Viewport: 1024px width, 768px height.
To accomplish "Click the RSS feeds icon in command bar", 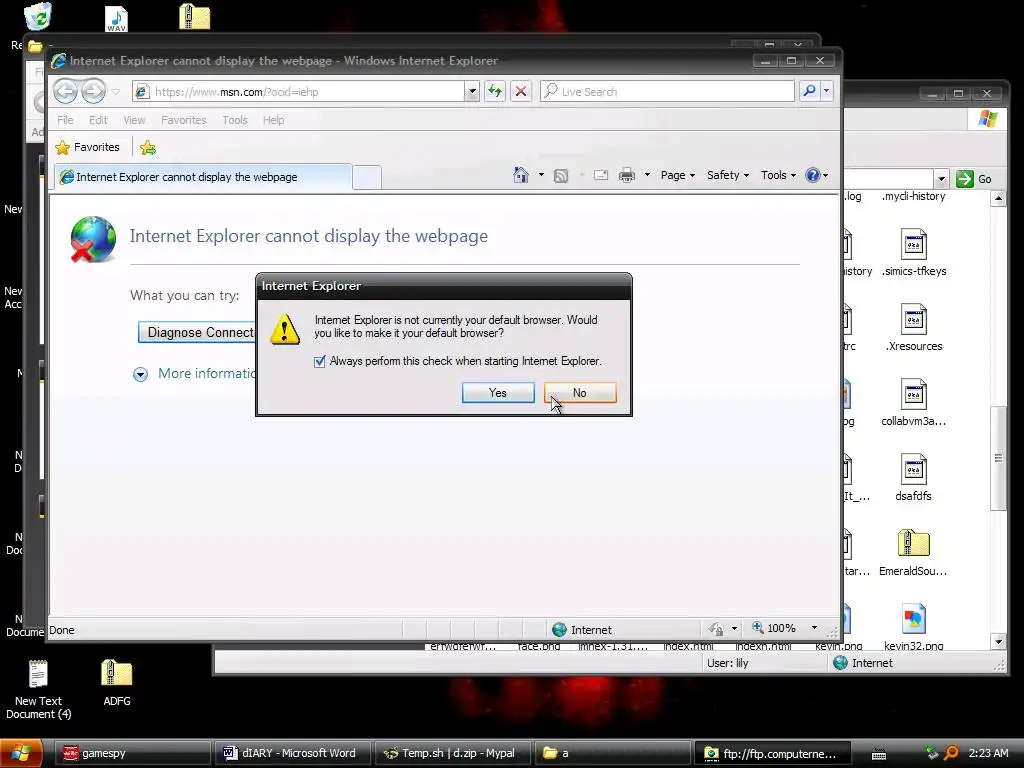I will (561, 176).
